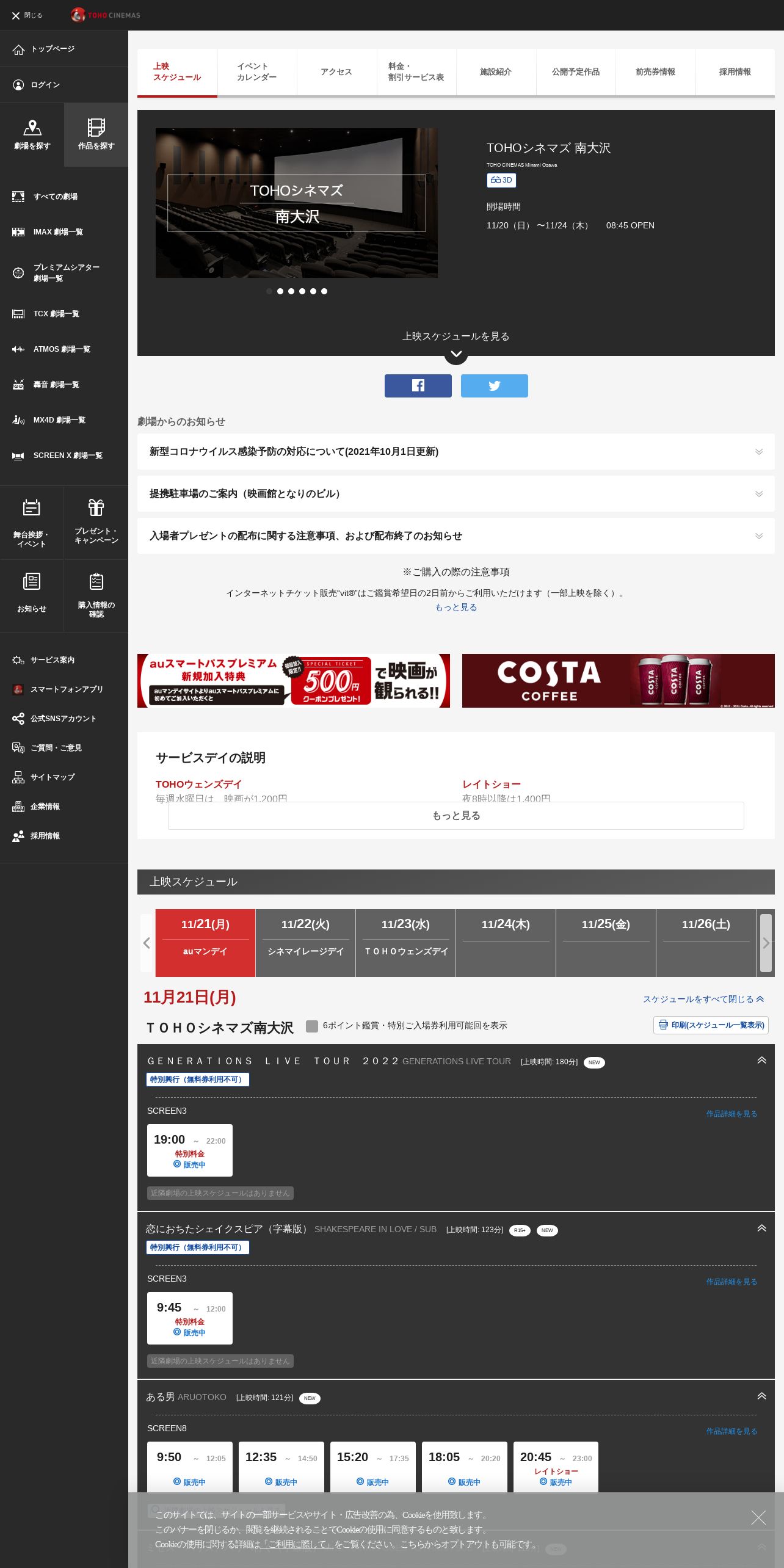Open the 轟音 theater list icon
The image size is (784, 1568).
click(x=18, y=385)
